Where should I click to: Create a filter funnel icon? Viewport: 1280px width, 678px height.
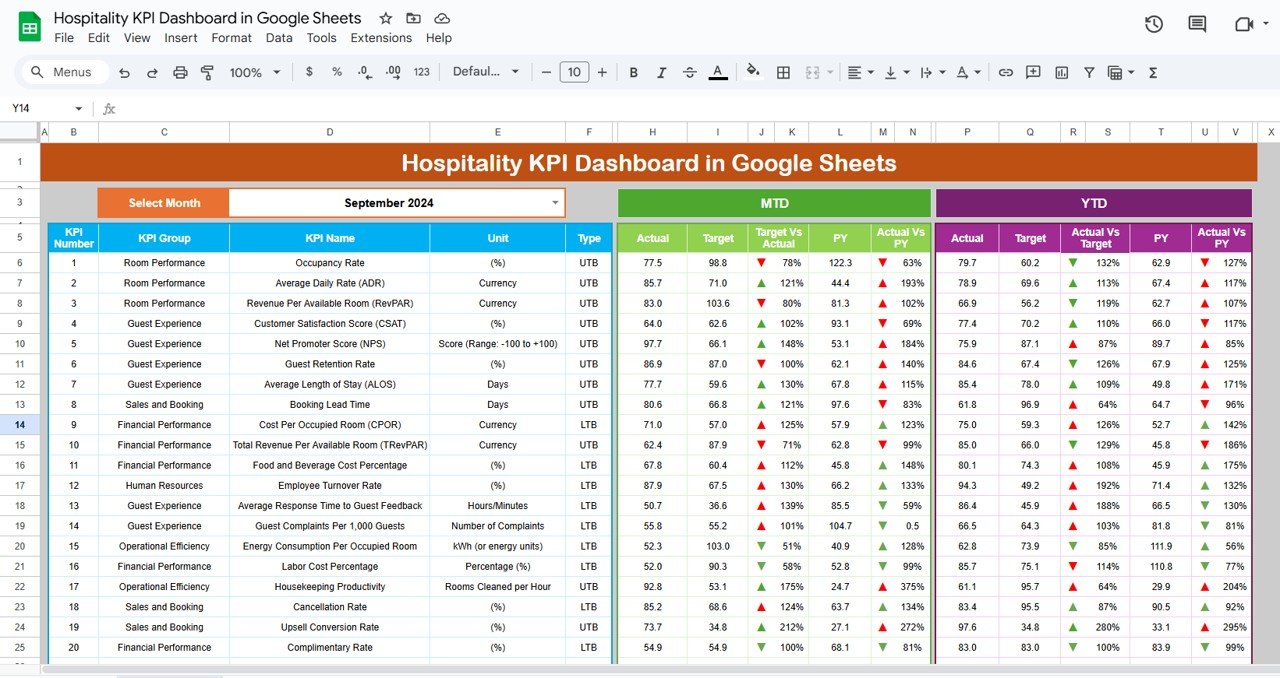point(1088,72)
